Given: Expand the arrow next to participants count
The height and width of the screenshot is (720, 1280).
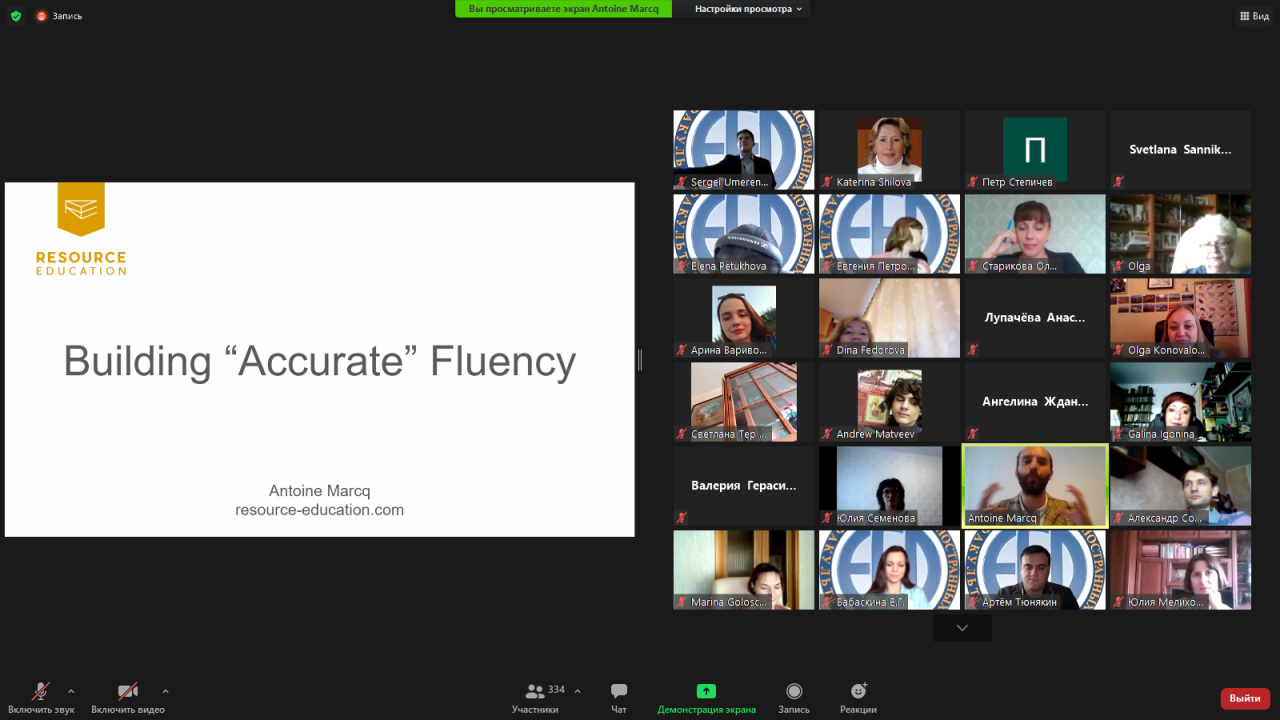Looking at the screenshot, I should (577, 691).
